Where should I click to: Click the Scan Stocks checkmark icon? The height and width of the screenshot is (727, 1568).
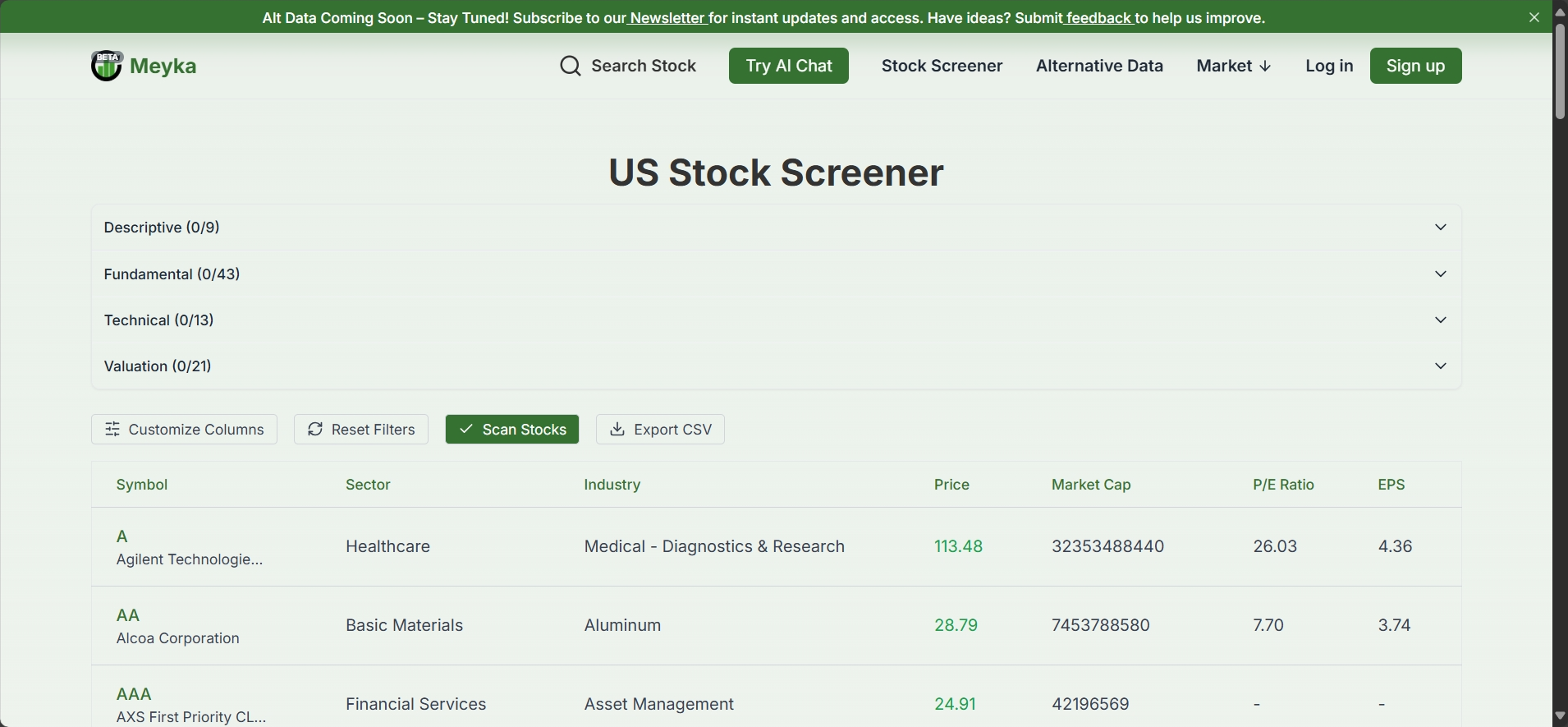coord(466,430)
